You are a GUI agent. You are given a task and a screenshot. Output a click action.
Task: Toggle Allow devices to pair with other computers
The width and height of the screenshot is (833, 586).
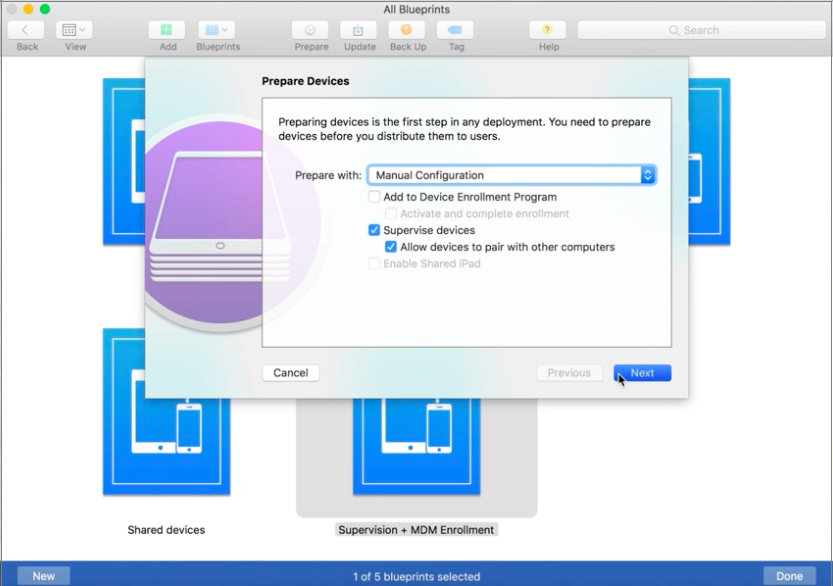tap(391, 247)
